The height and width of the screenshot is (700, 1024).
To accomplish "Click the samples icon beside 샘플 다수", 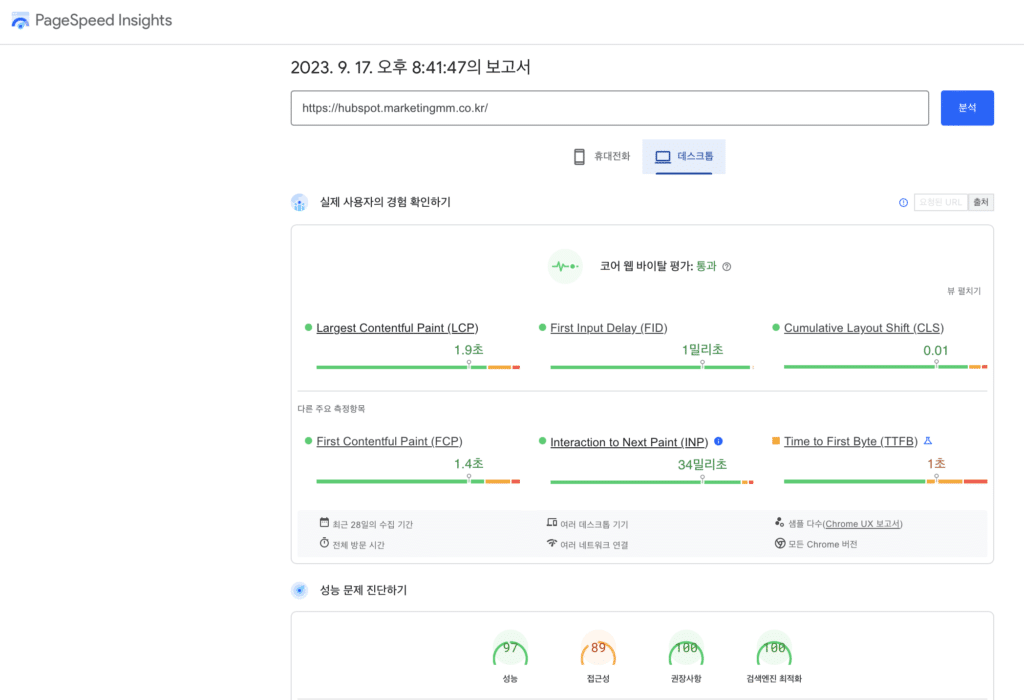I will [779, 522].
